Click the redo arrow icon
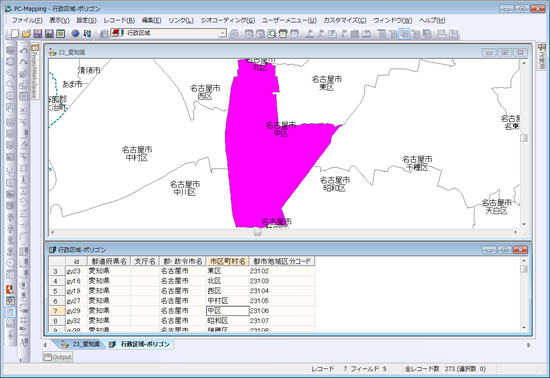 [x=24, y=62]
